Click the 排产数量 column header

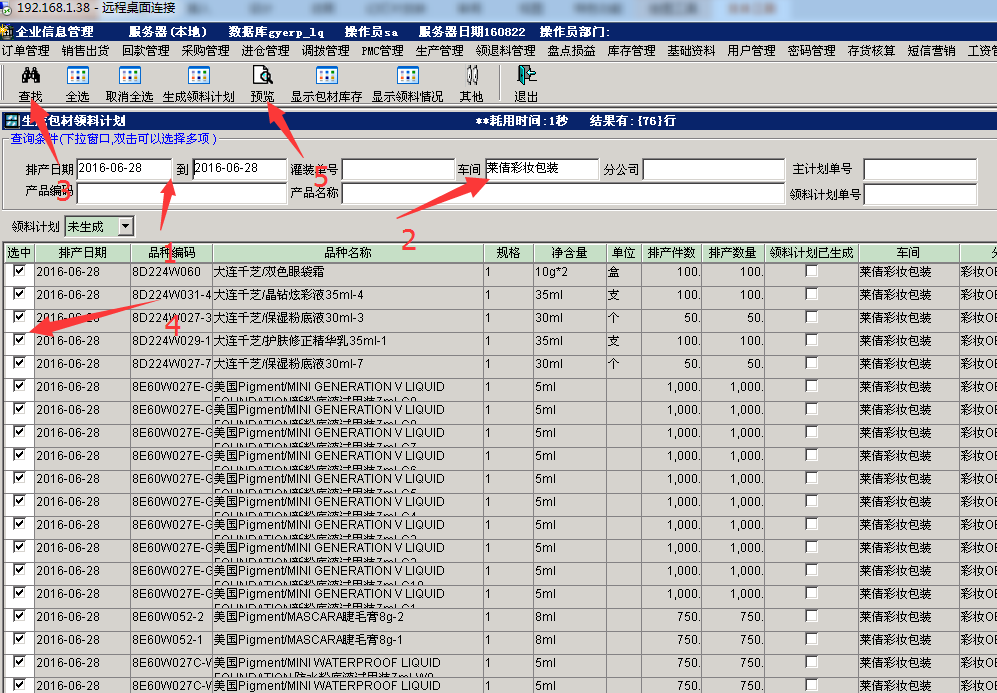[732, 253]
